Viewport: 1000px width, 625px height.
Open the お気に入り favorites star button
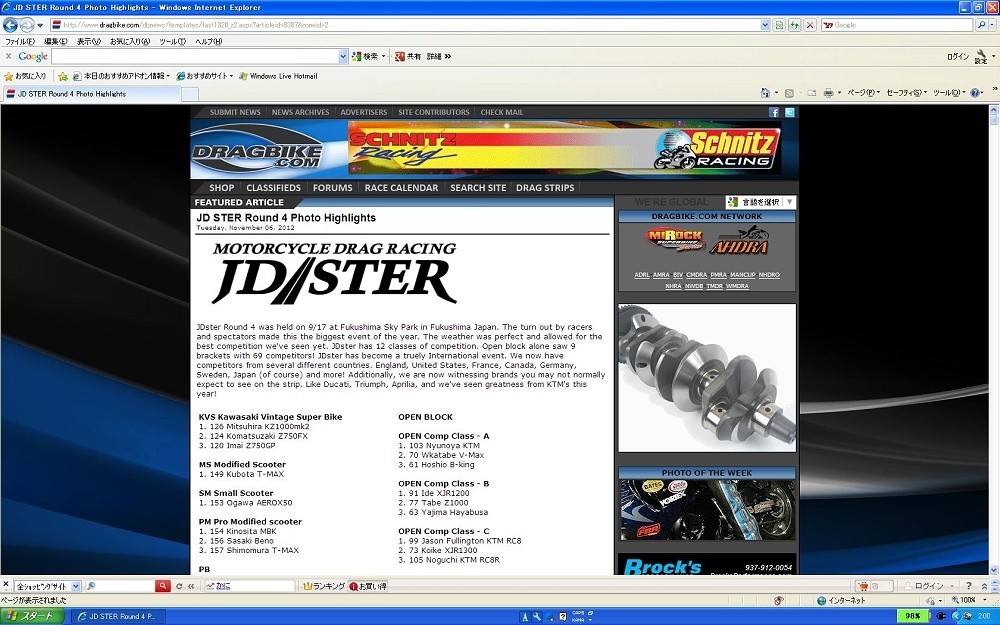pos(25,76)
